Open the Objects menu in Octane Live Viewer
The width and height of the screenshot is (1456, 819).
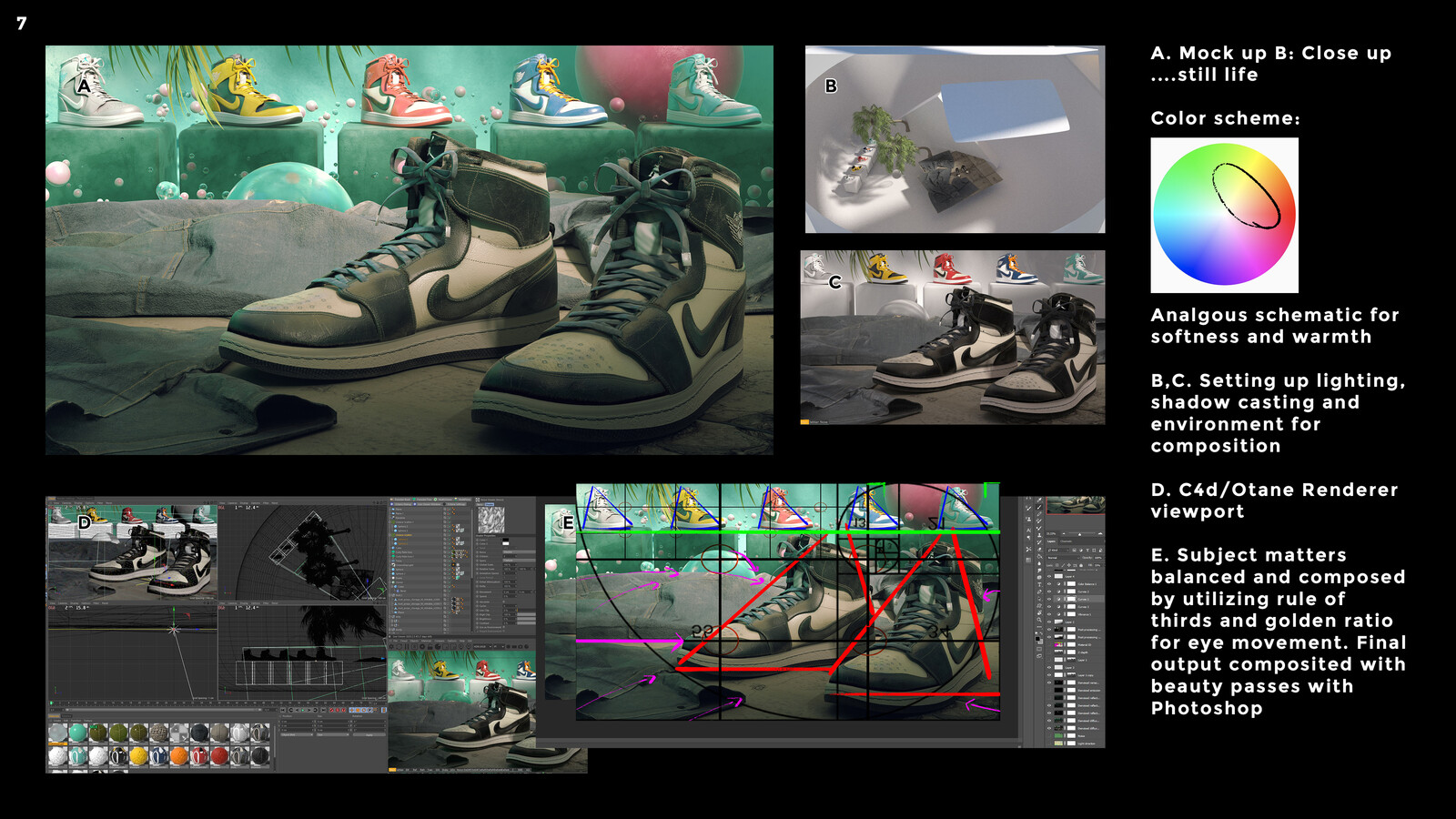tap(414, 641)
